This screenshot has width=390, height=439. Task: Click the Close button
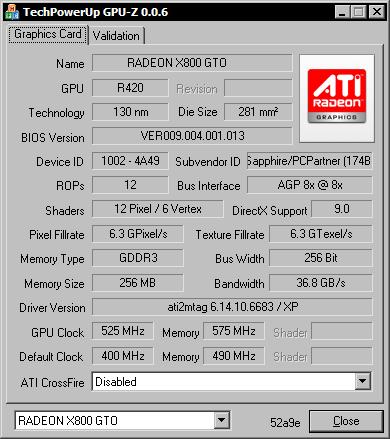[x=346, y=421]
